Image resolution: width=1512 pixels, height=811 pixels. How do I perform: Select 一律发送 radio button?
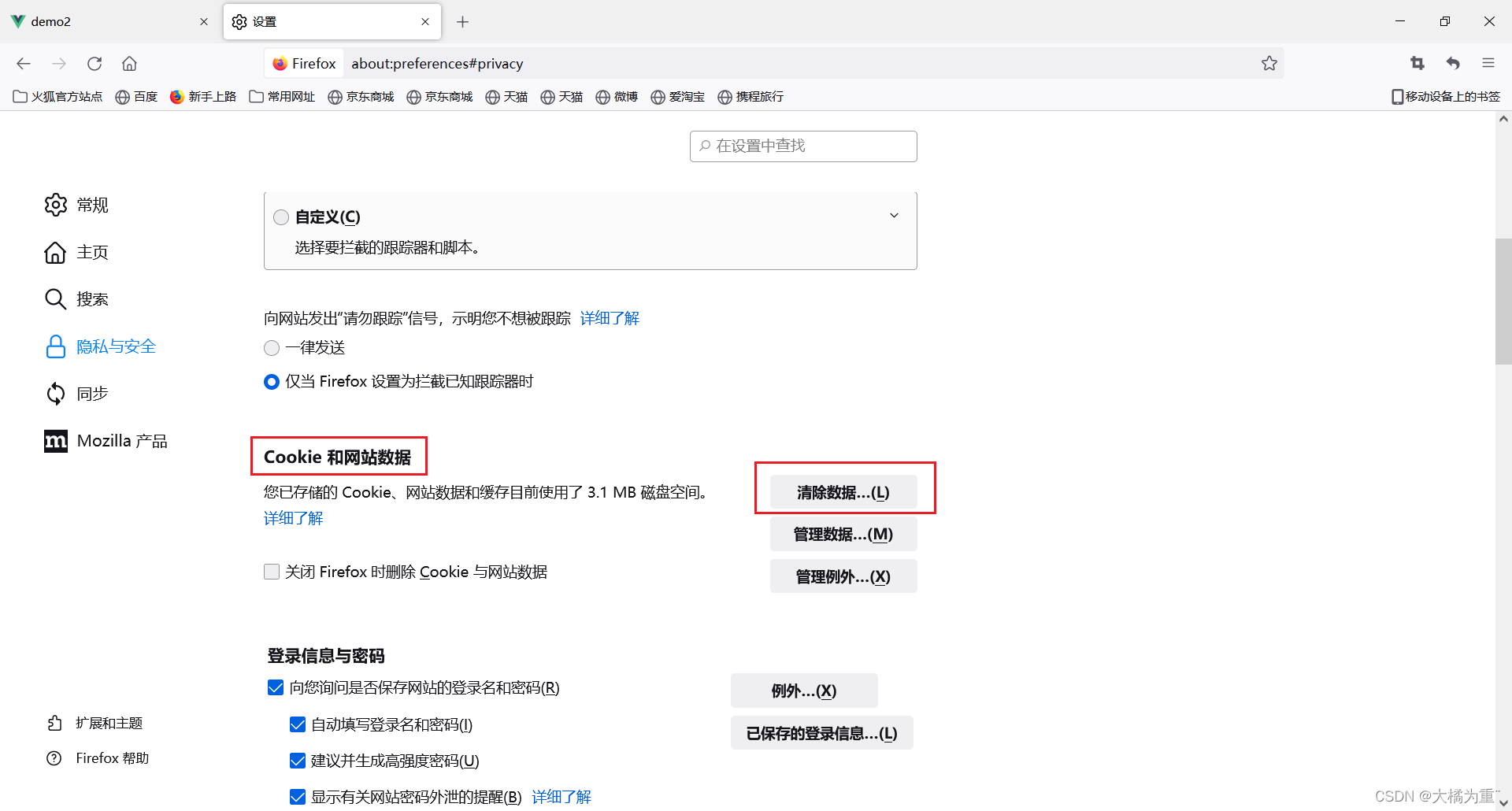(x=272, y=348)
